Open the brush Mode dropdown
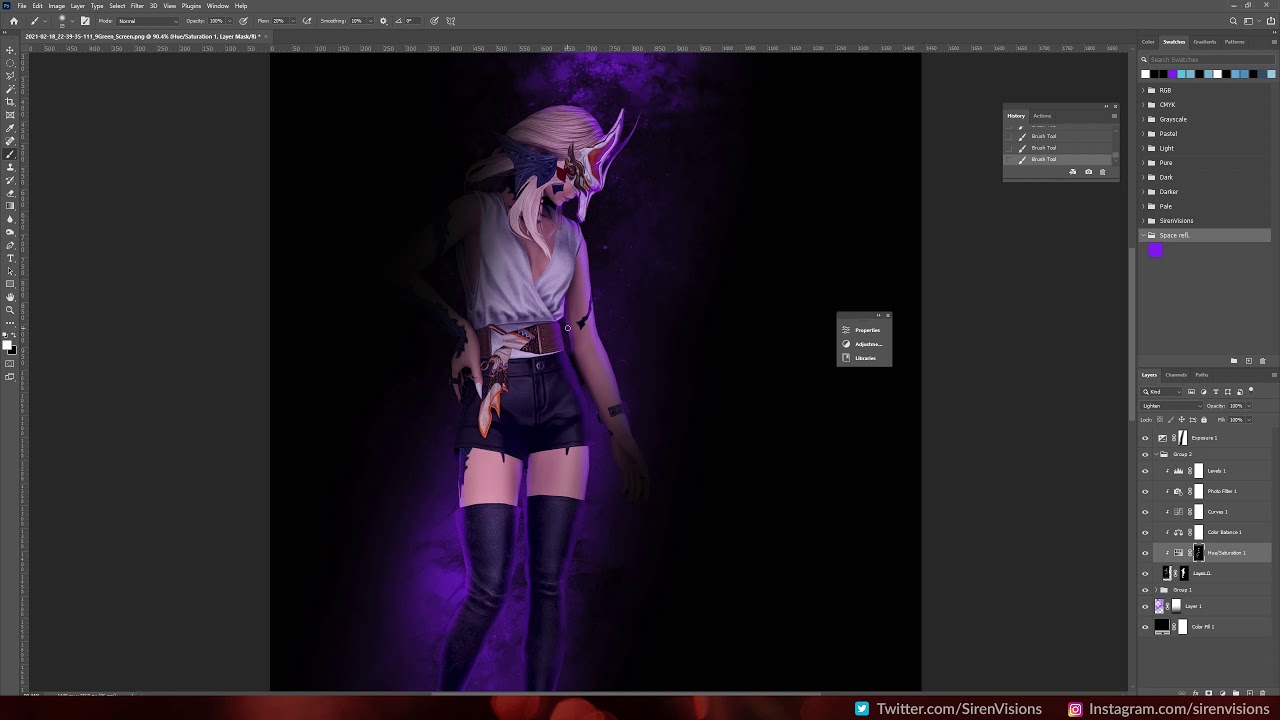Image resolution: width=1280 pixels, height=720 pixels. point(148,21)
